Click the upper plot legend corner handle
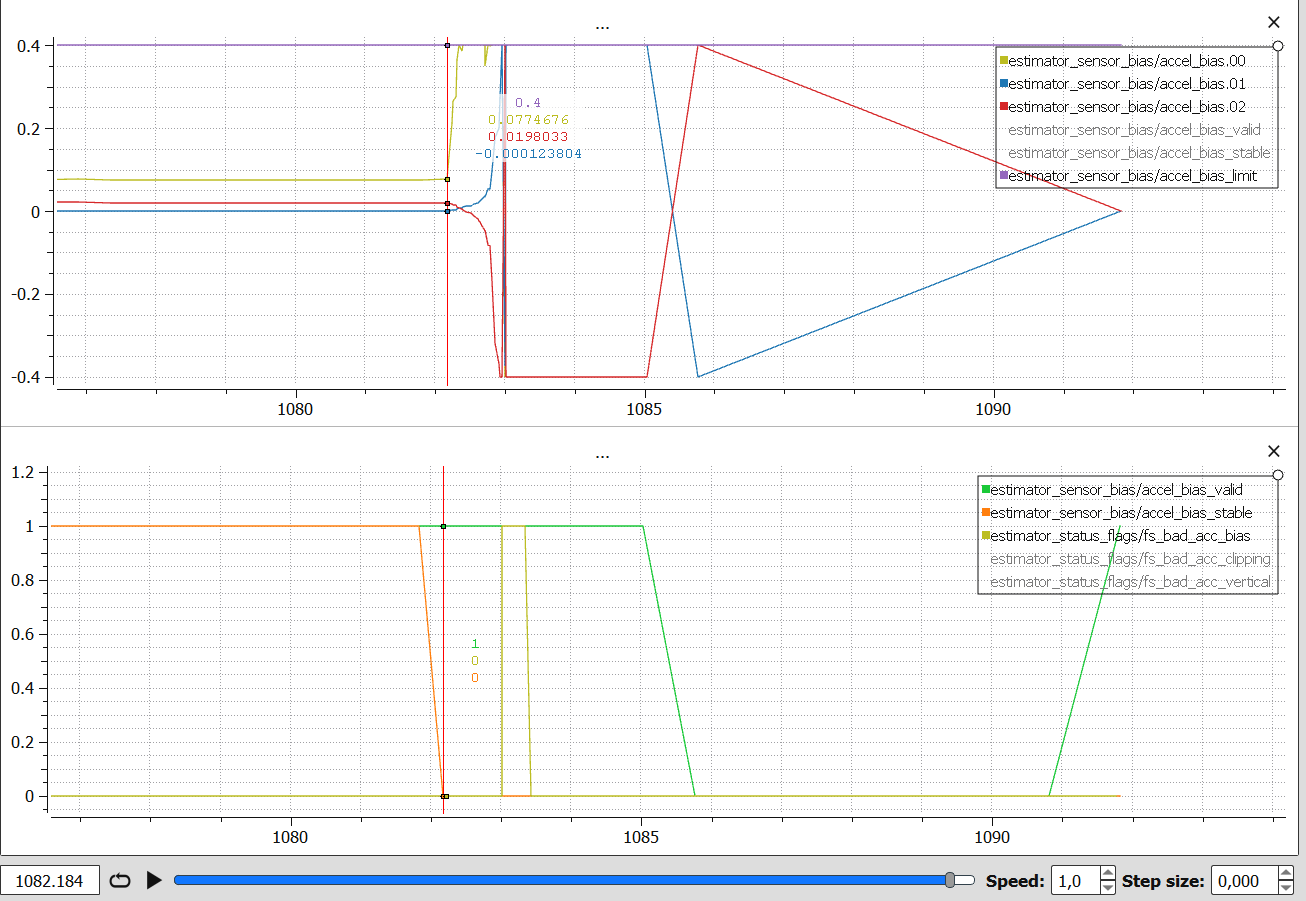Screen dimensions: 1306x901 click(1278, 45)
